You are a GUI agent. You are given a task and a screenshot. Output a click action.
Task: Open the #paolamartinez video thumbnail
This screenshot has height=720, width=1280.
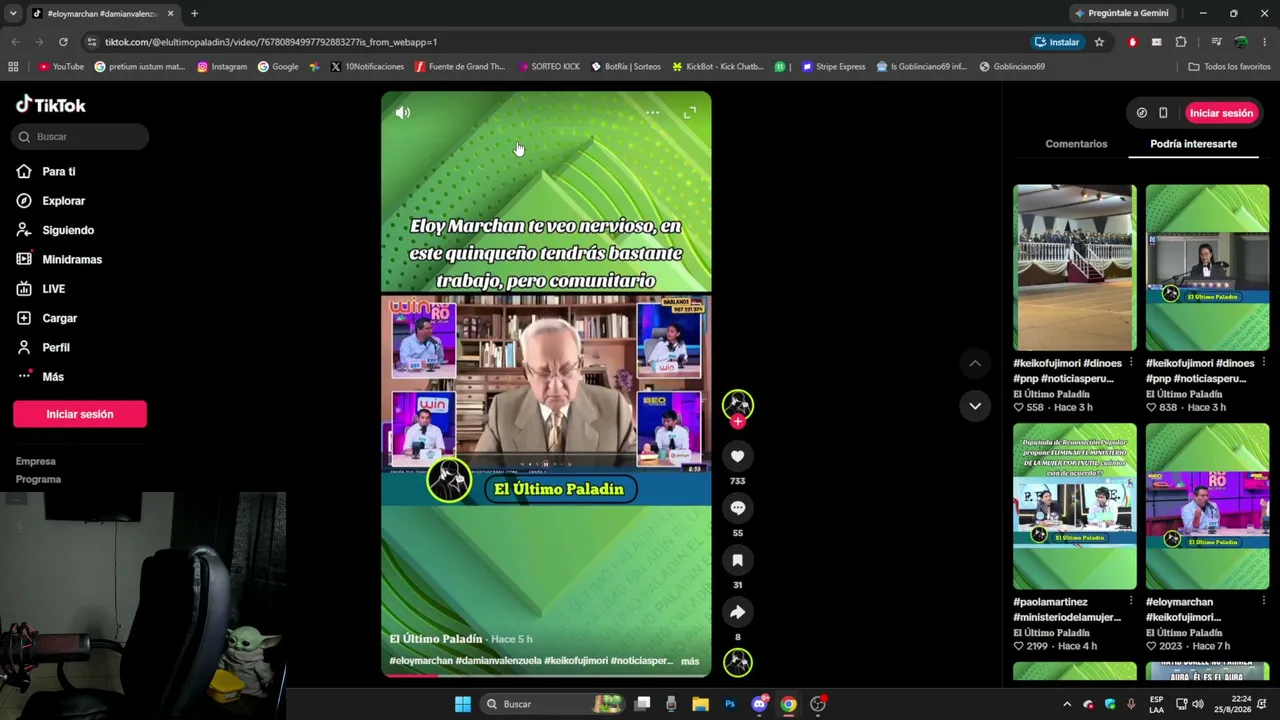[1075, 507]
